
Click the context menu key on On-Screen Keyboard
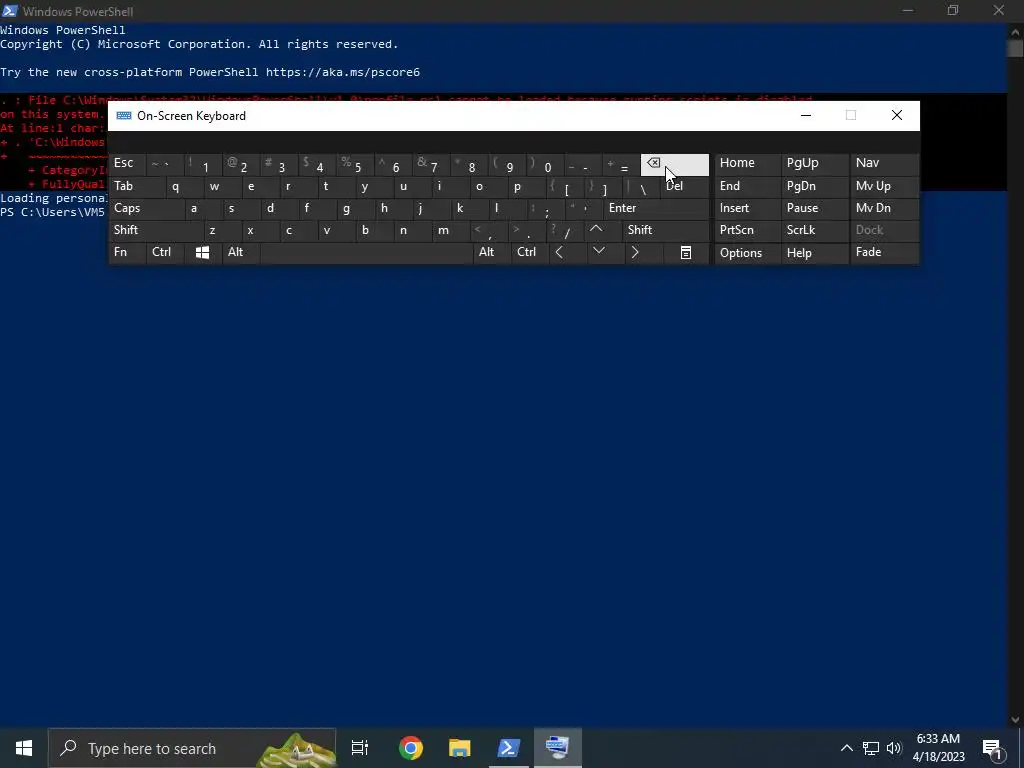click(x=686, y=253)
